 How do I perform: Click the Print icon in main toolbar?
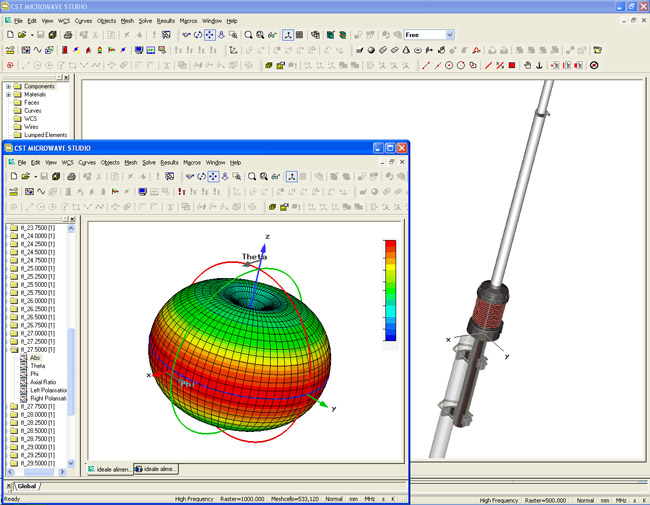tap(66, 34)
